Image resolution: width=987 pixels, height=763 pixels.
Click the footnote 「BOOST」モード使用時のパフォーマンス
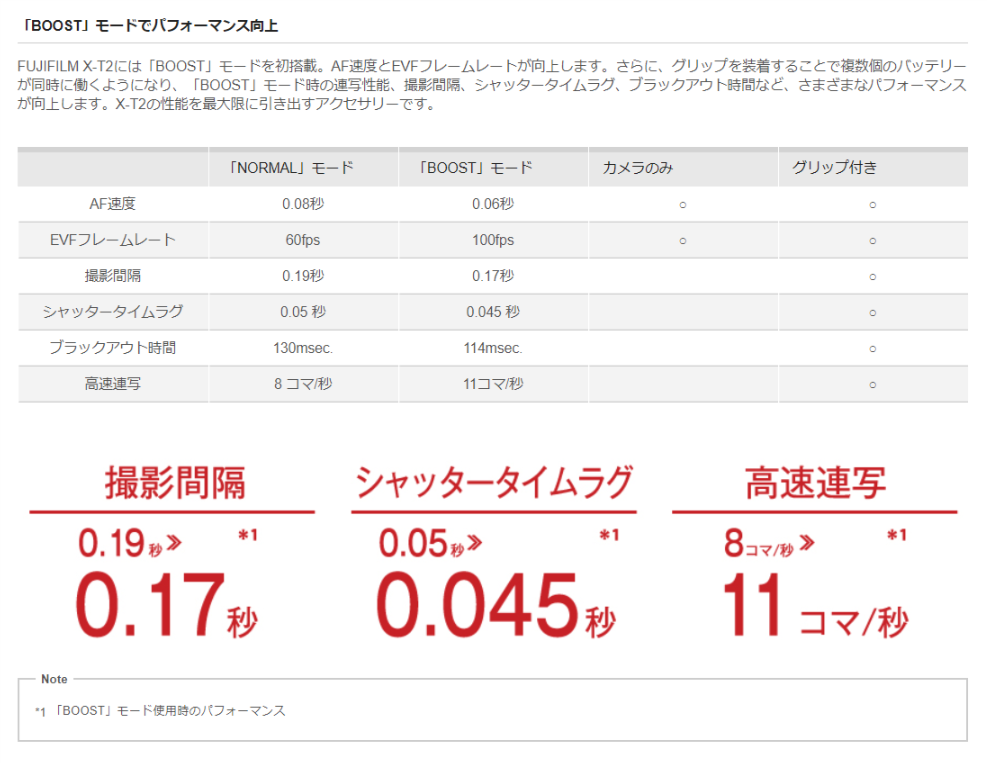point(169,711)
